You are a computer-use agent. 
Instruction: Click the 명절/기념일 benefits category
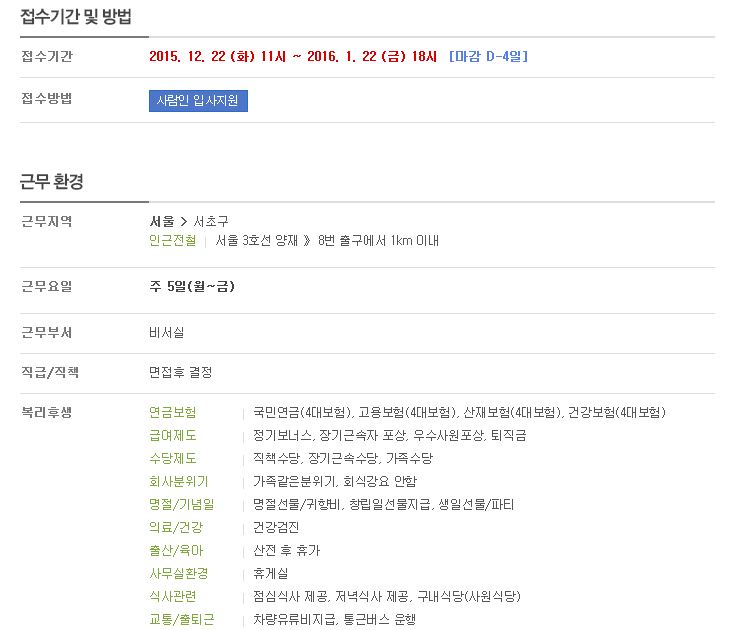click(181, 504)
